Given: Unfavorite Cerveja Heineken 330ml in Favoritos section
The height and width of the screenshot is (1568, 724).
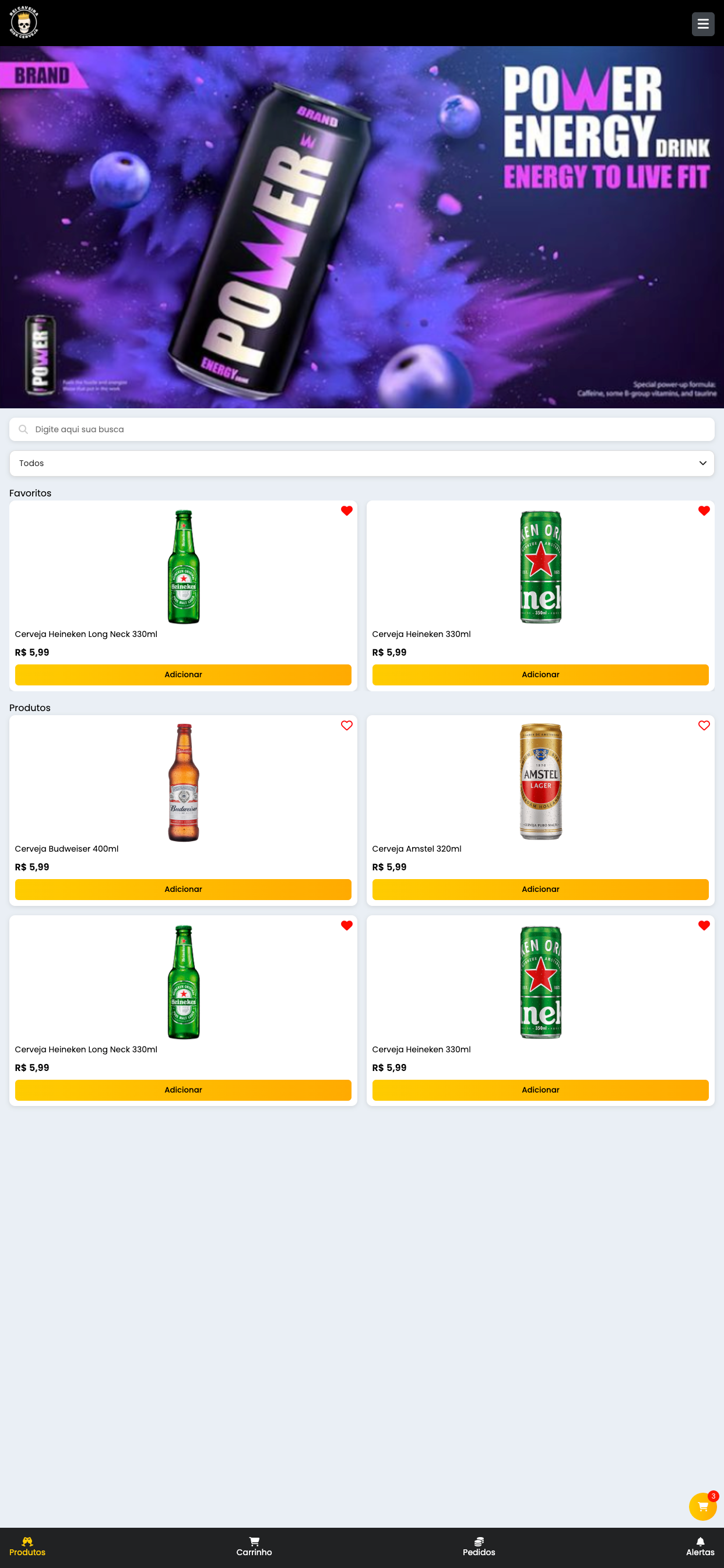Looking at the screenshot, I should [704, 510].
